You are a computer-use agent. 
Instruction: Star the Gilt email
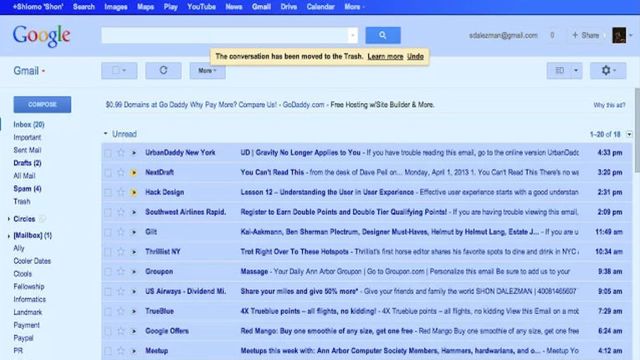(121, 232)
